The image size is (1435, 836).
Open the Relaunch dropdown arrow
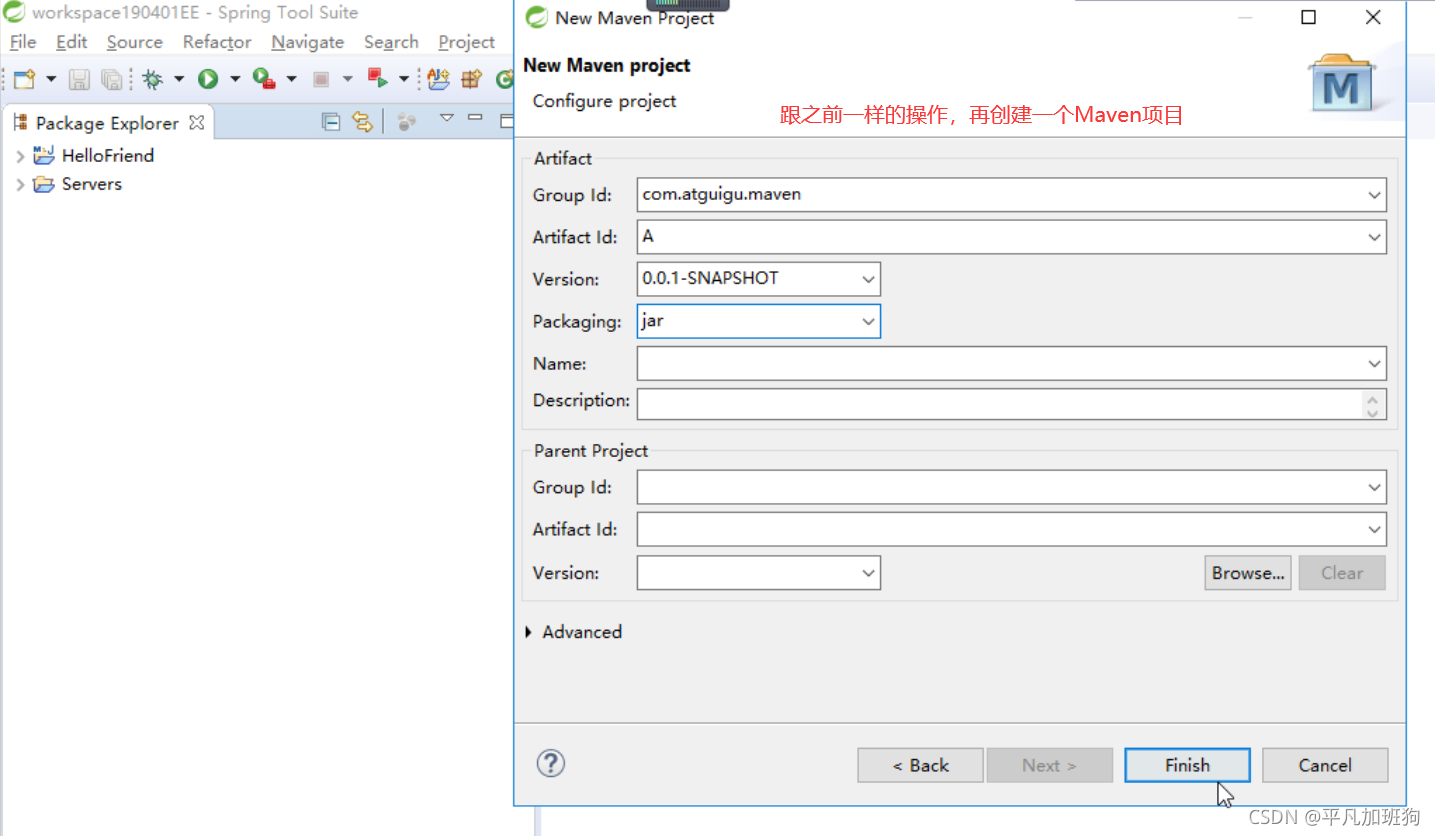tap(404, 79)
